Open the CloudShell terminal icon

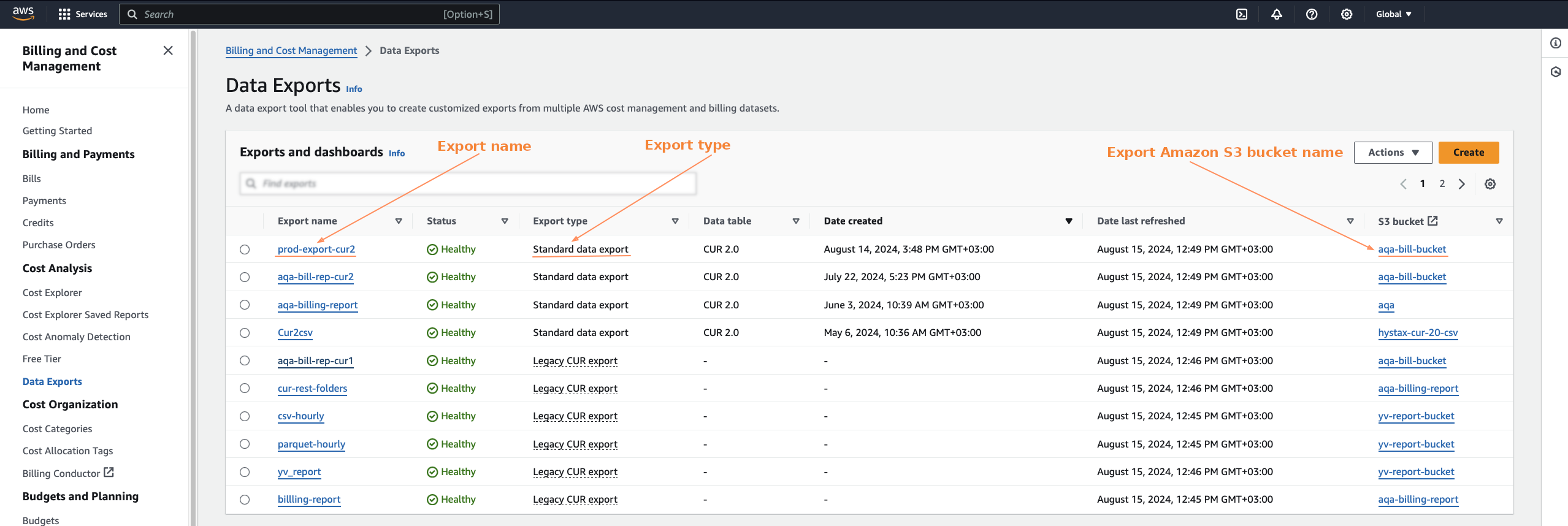(1242, 14)
